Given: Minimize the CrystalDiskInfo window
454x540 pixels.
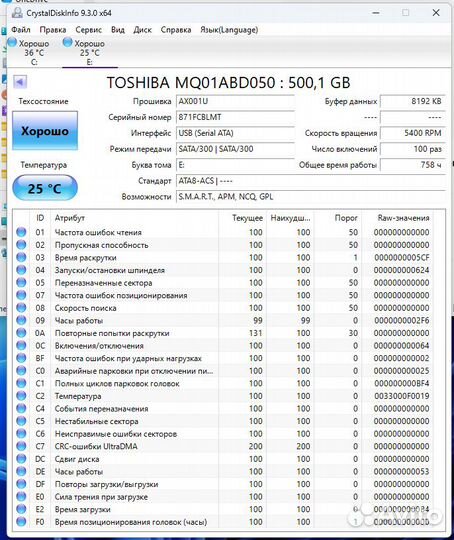Looking at the screenshot, I should tap(376, 13).
